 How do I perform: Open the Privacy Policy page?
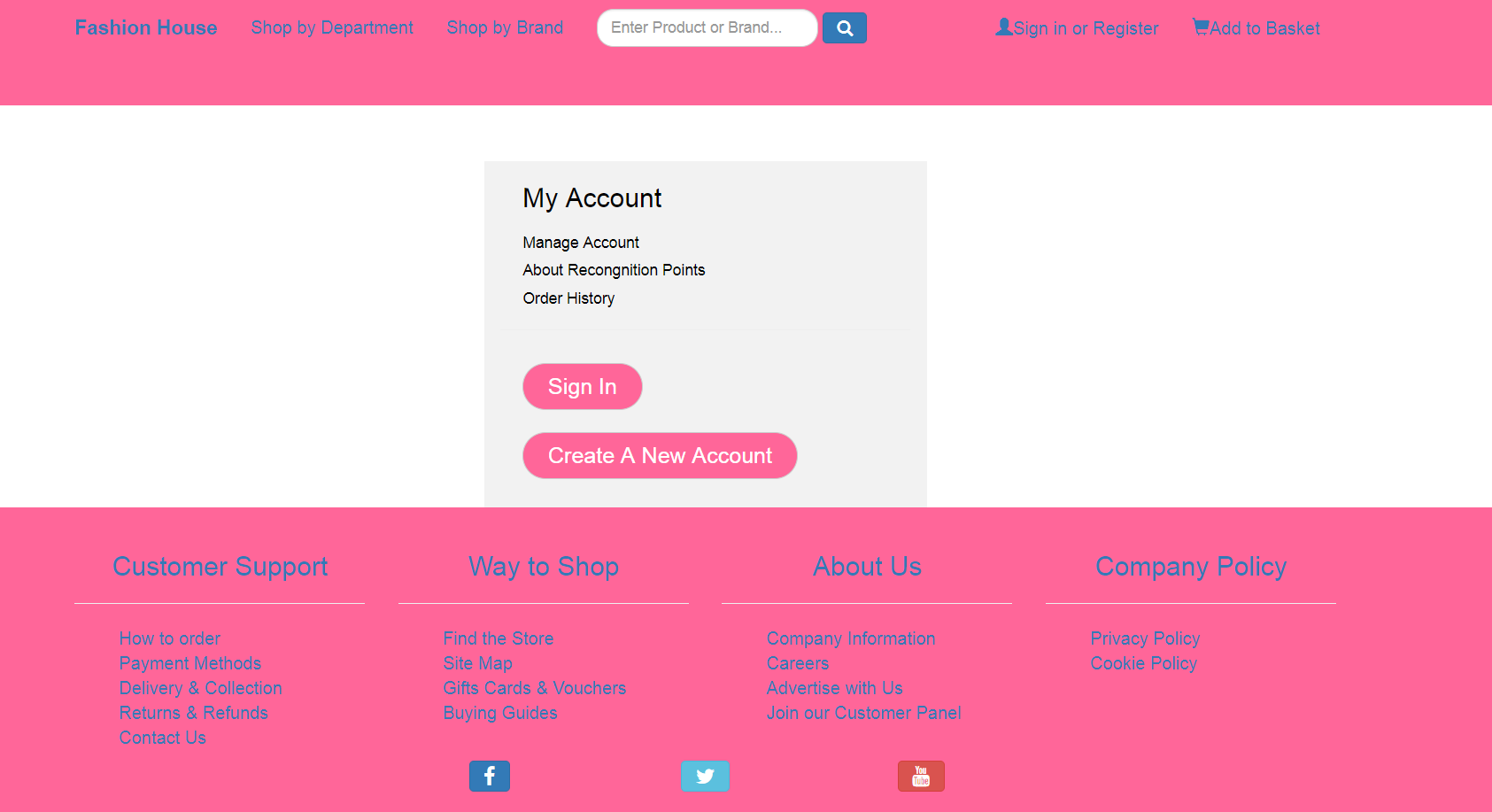coord(1145,638)
